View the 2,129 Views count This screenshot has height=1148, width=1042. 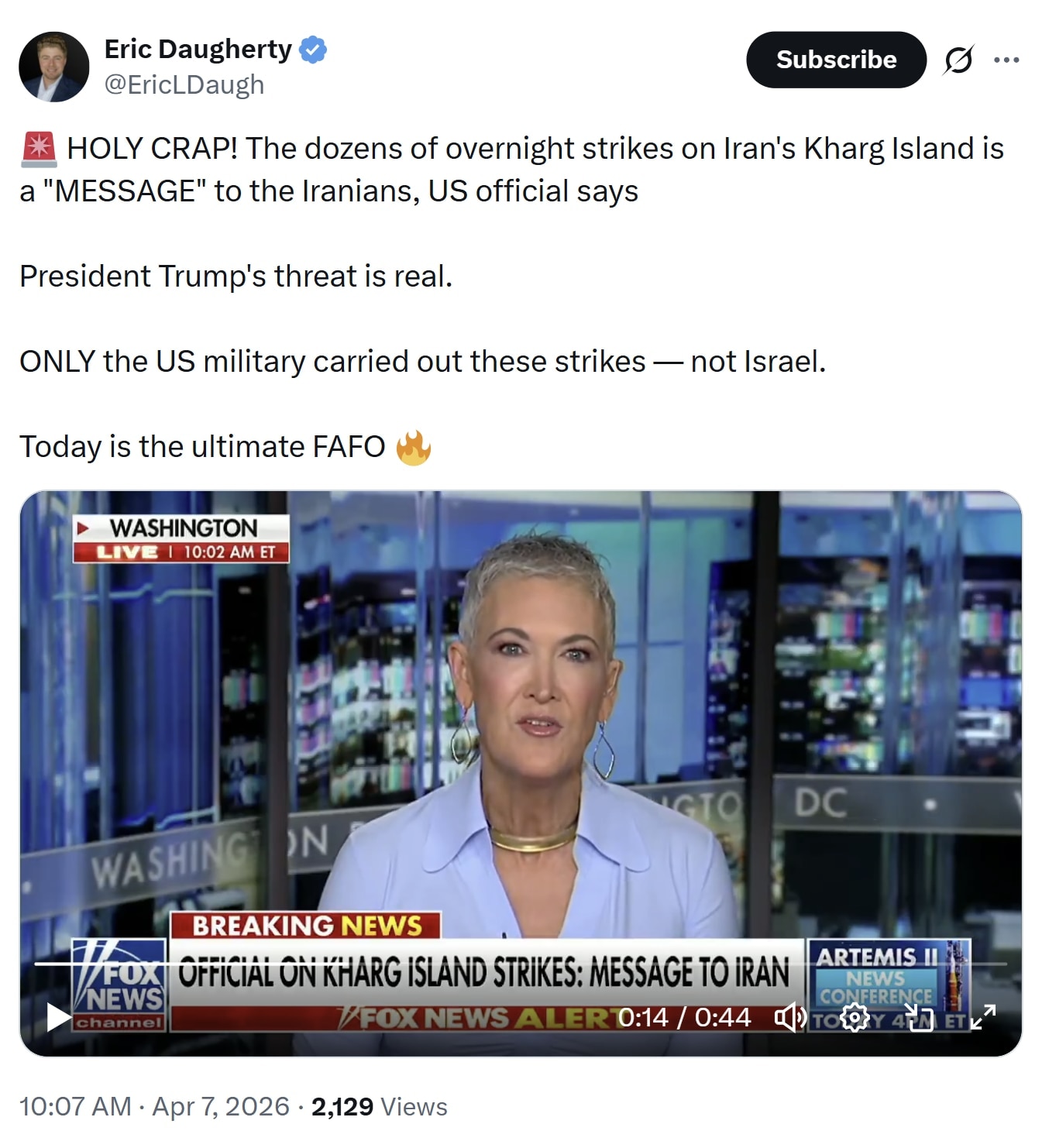(380, 1106)
